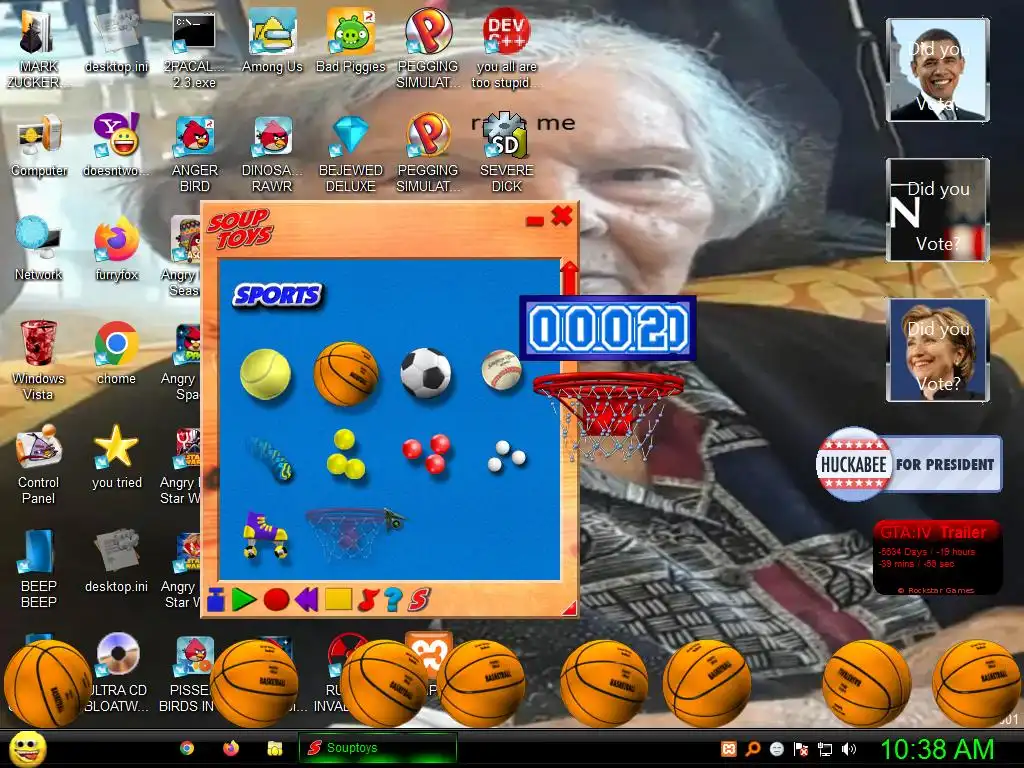Image resolution: width=1024 pixels, height=768 pixels.
Task: Click the yellow stop square
Action: click(x=338, y=599)
